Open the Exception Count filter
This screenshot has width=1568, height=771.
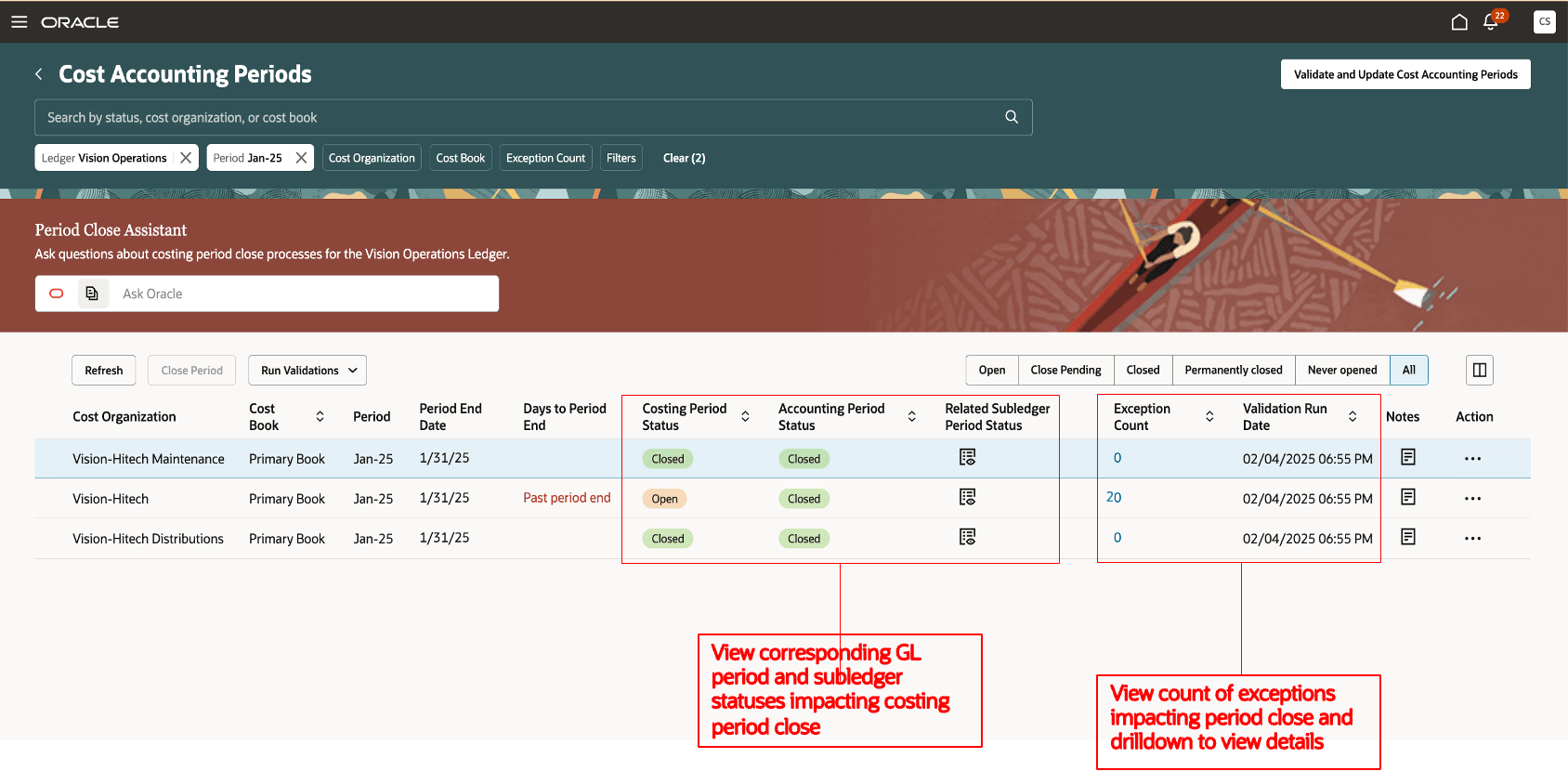[545, 158]
